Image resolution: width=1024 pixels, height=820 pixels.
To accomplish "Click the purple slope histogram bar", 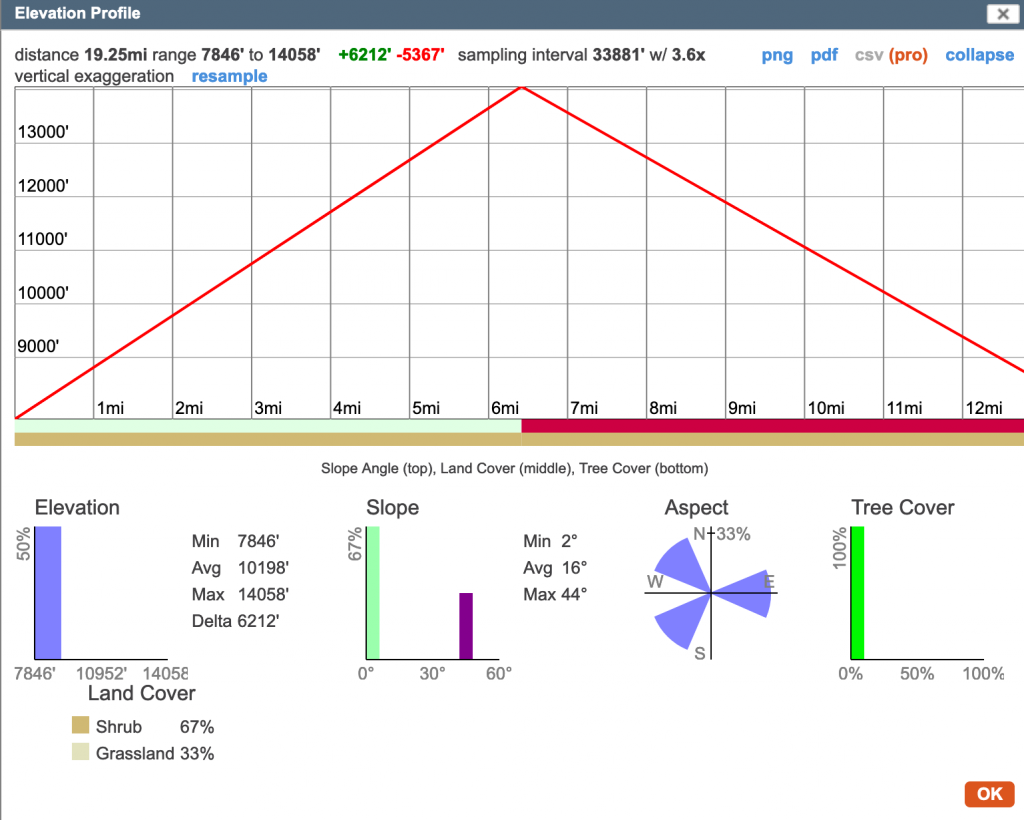I will [465, 626].
